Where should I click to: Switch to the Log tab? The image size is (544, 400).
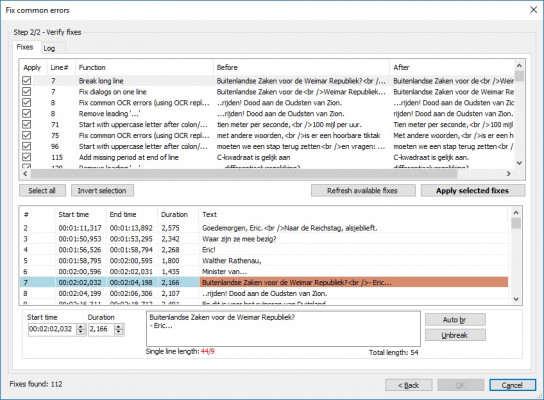point(49,48)
